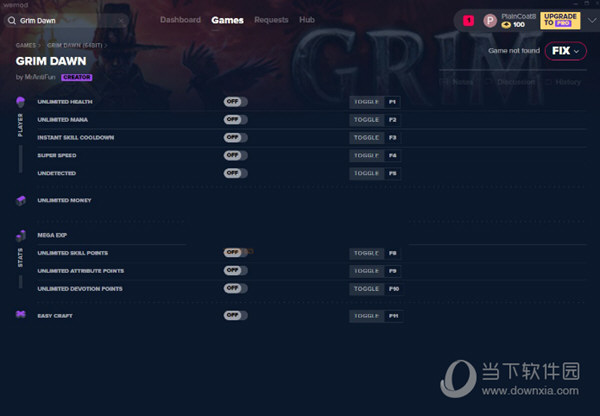Toggle Unlimited Mana on
600x416 pixels.
click(236, 119)
